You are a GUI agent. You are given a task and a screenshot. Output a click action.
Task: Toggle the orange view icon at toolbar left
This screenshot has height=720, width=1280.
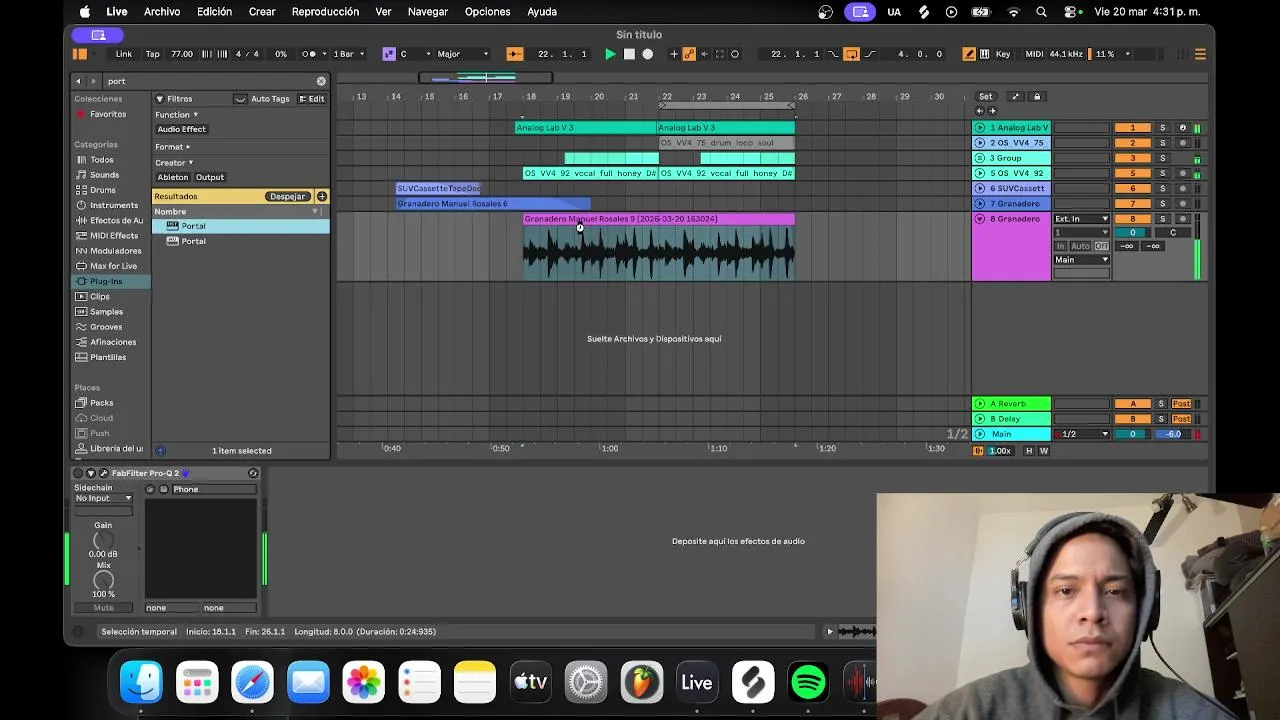[80, 54]
